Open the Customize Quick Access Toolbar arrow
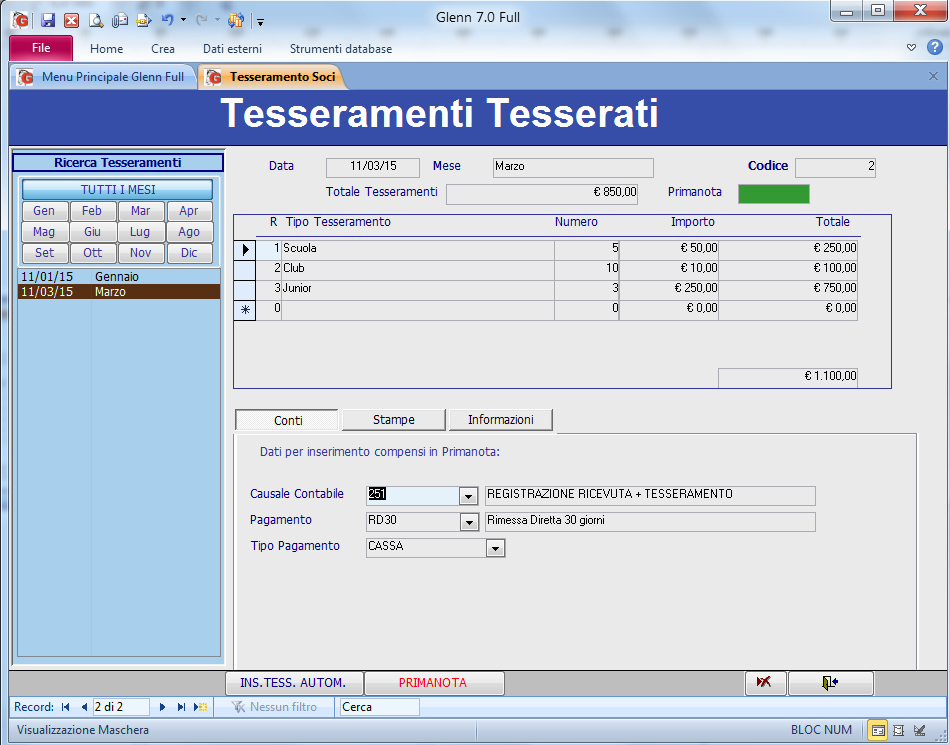950x745 pixels. pyautogui.click(x=261, y=22)
